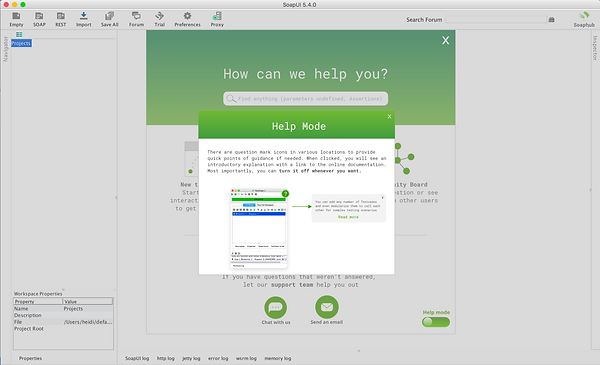The height and width of the screenshot is (365, 600).
Task: Open the Trial toolbar icon
Action: coord(160,19)
